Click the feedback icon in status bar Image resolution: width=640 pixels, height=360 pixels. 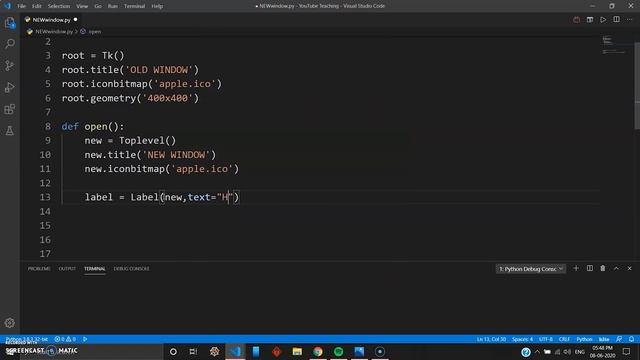coord(619,339)
